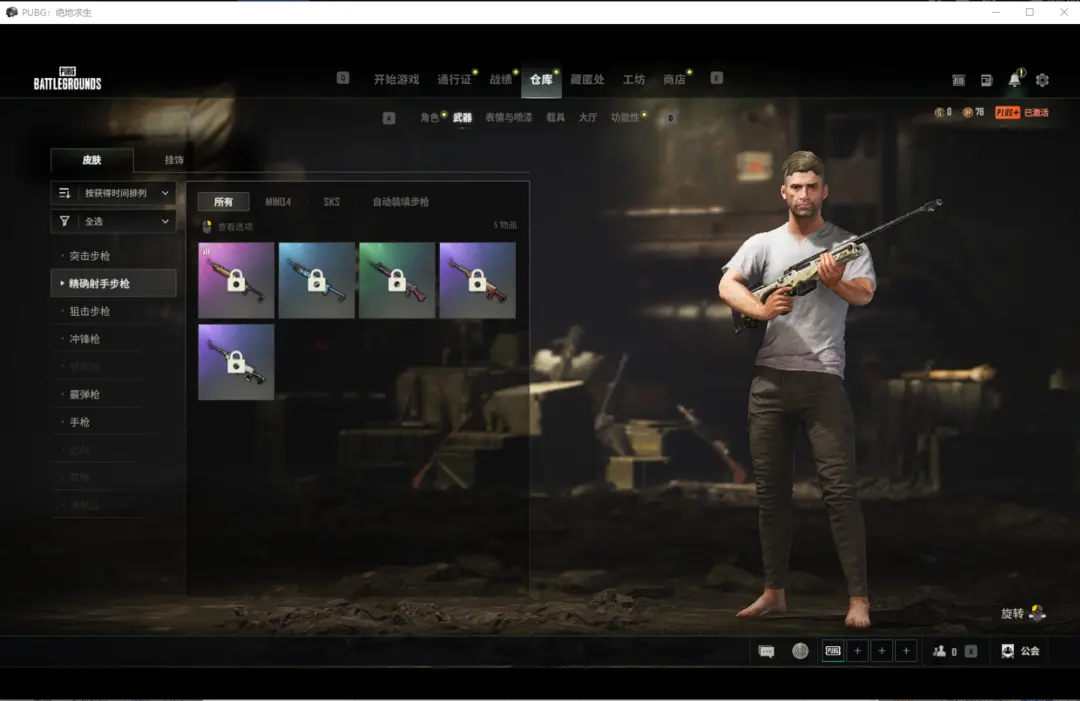
Task: Switch to 表情与喷漆 sub-tab
Action: tap(508, 118)
